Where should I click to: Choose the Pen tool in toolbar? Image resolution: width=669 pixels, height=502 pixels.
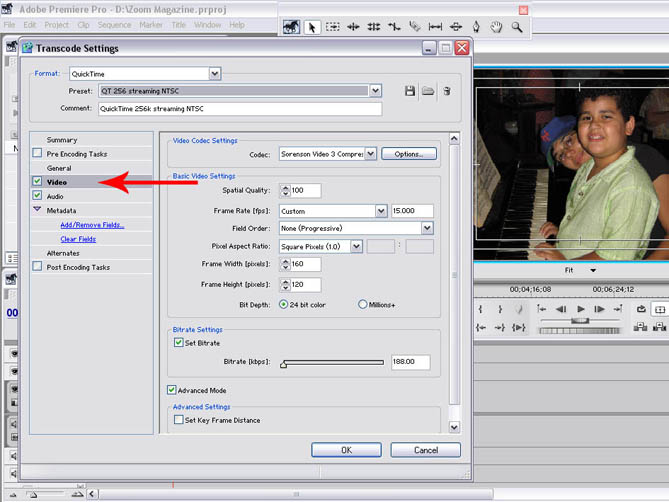475,28
